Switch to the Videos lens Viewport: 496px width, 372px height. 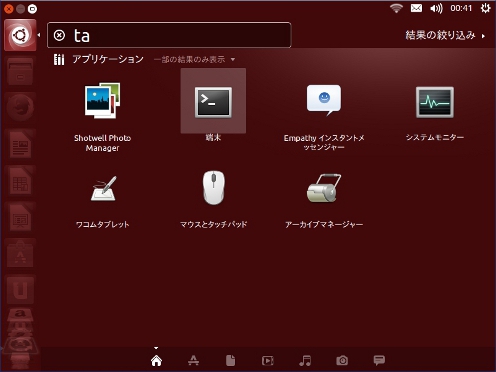tap(268, 360)
